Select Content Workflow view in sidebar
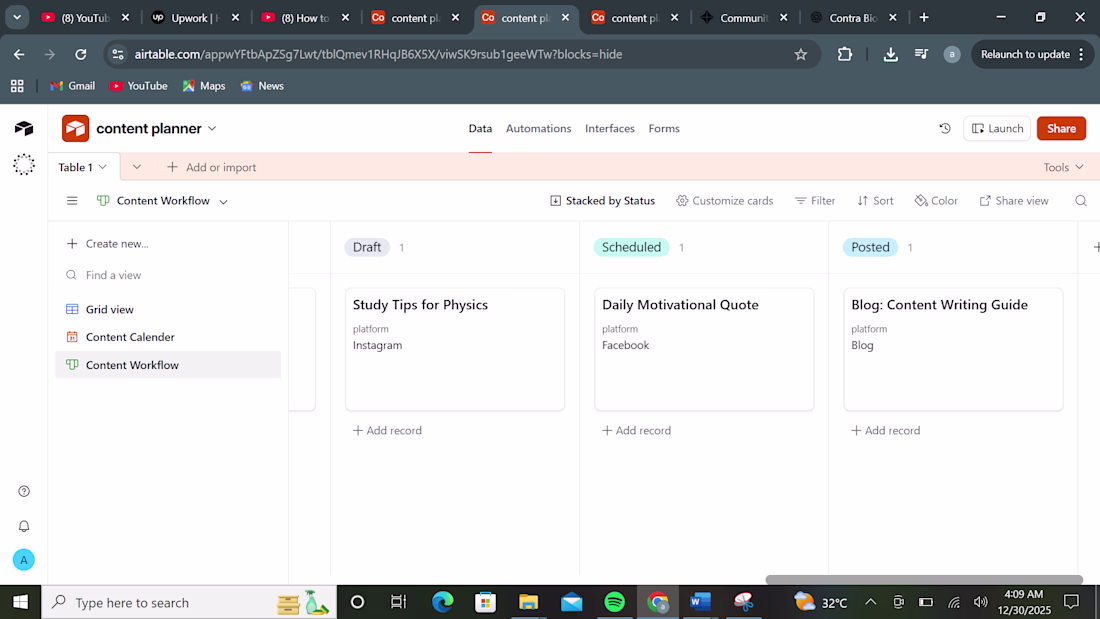The width and height of the screenshot is (1100, 619). click(x=168, y=365)
